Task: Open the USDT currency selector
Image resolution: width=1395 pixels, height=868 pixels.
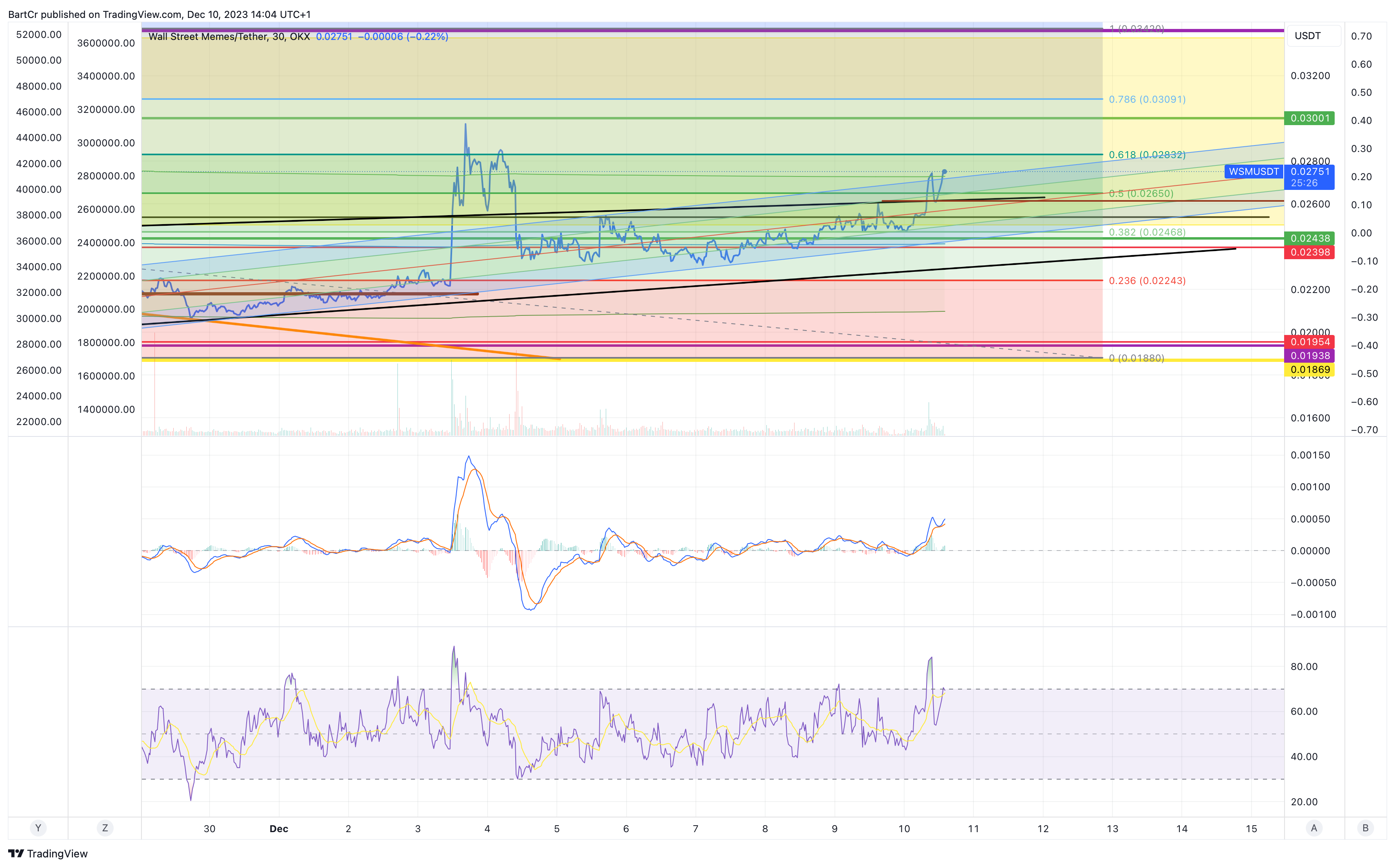Action: (x=1313, y=35)
